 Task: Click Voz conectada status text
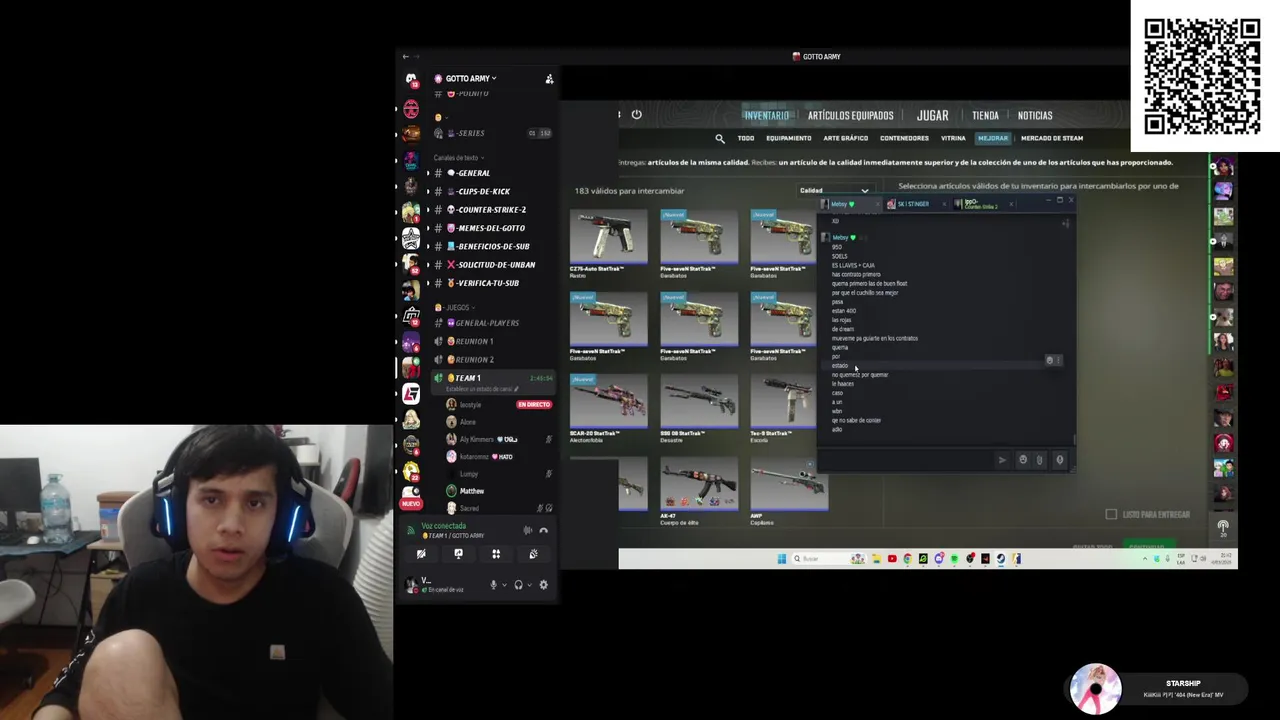pos(443,526)
